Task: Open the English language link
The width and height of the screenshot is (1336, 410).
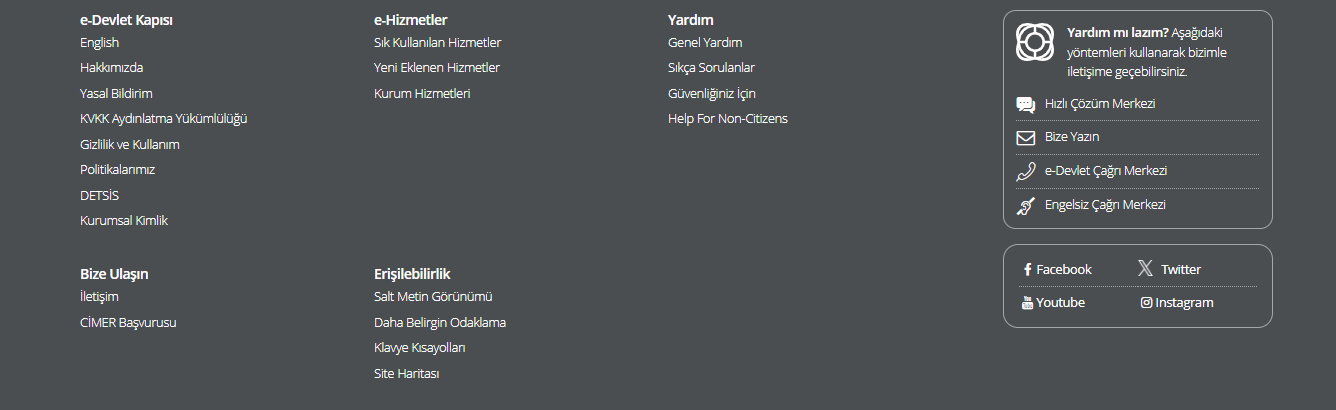Action: tap(99, 43)
